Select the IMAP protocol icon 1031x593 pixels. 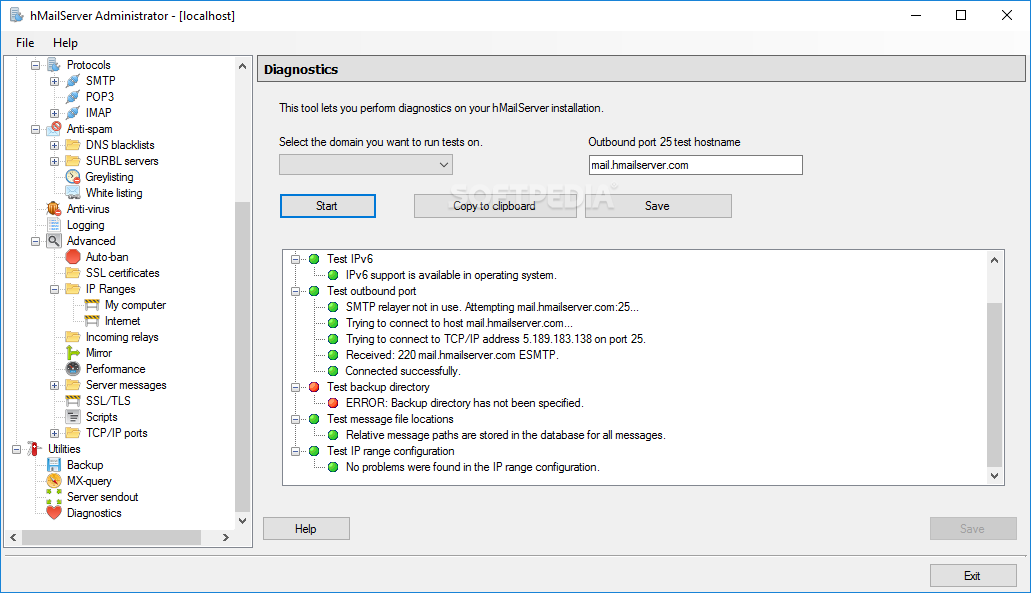click(x=73, y=113)
